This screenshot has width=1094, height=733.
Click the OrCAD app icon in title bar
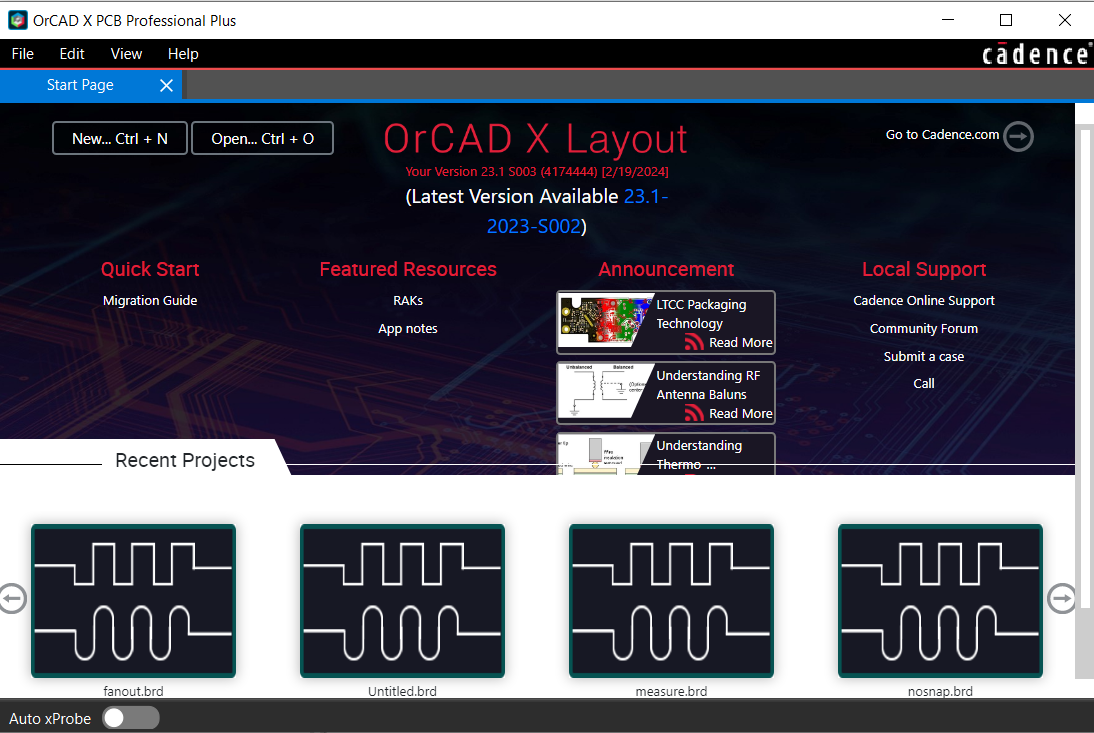pyautogui.click(x=17, y=20)
